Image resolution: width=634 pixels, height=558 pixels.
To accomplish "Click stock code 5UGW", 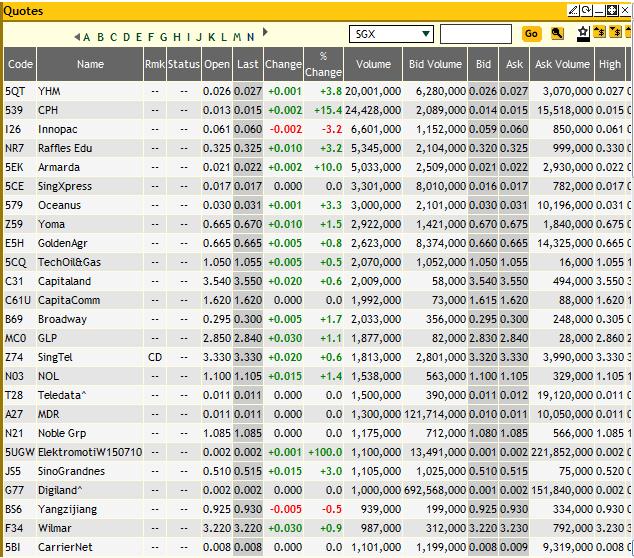I will [x=20, y=452].
